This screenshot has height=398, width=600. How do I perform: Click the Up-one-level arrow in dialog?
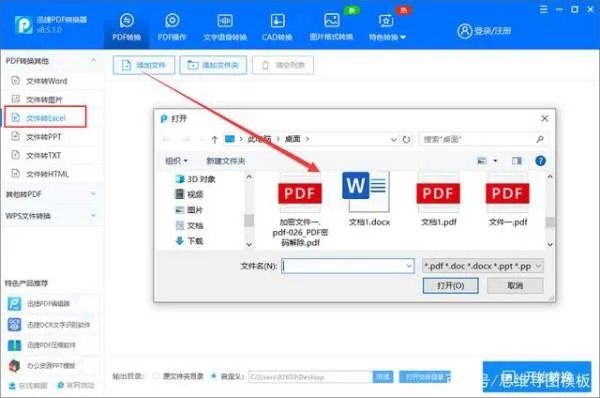pyautogui.click(x=215, y=139)
